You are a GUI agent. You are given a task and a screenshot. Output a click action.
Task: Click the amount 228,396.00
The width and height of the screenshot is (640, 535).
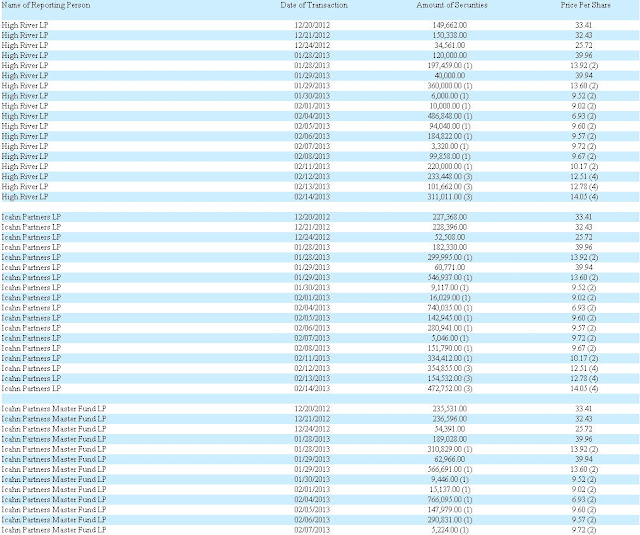pos(449,227)
